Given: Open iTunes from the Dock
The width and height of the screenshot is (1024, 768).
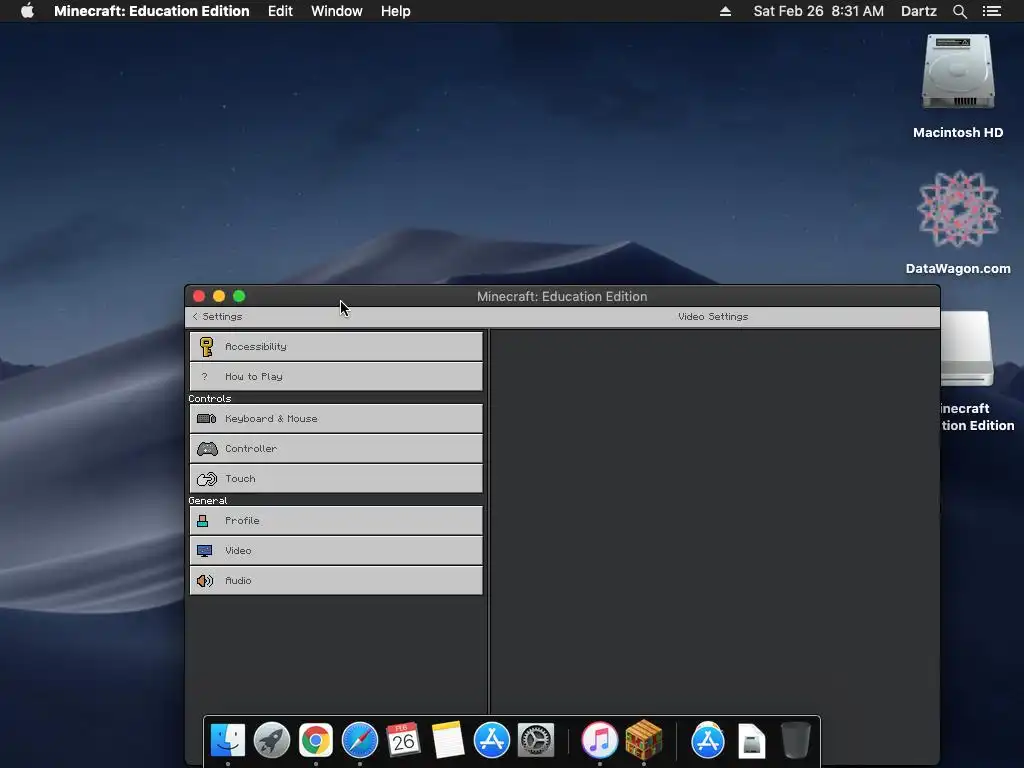Looking at the screenshot, I should tap(600, 740).
